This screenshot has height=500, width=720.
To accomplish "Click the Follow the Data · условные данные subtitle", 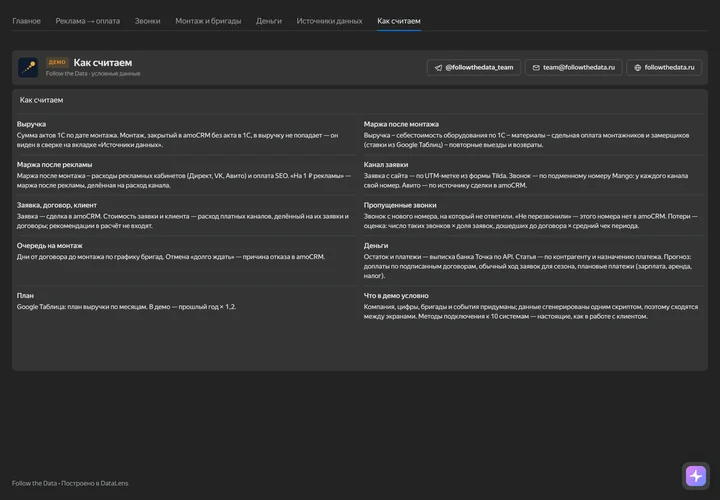I will tap(93, 73).
